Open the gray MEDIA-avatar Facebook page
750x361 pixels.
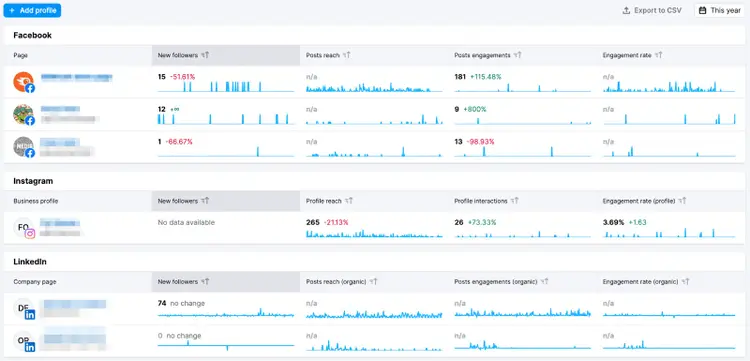[x=23, y=147]
